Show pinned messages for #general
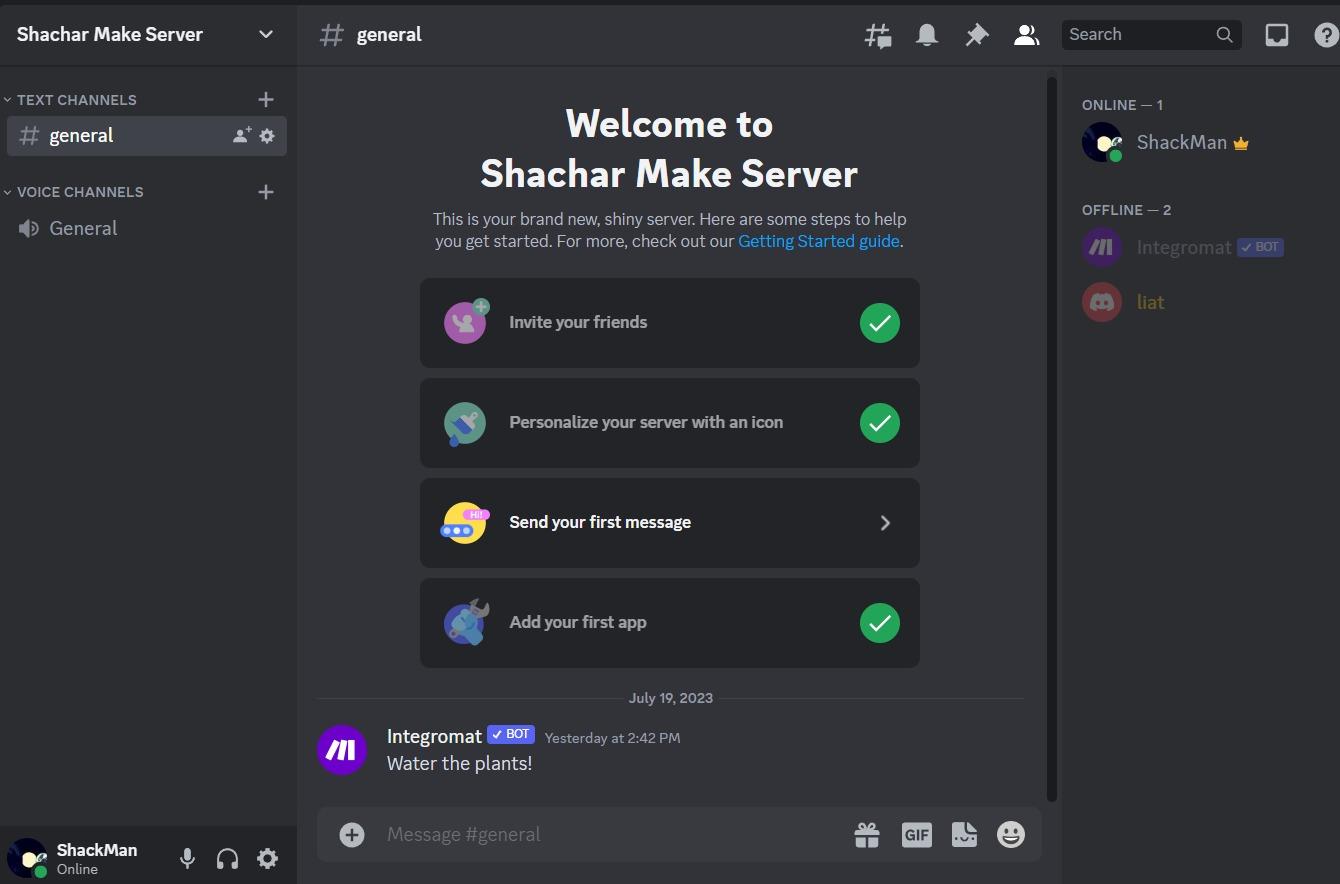Image resolution: width=1340 pixels, height=884 pixels. 976,34
